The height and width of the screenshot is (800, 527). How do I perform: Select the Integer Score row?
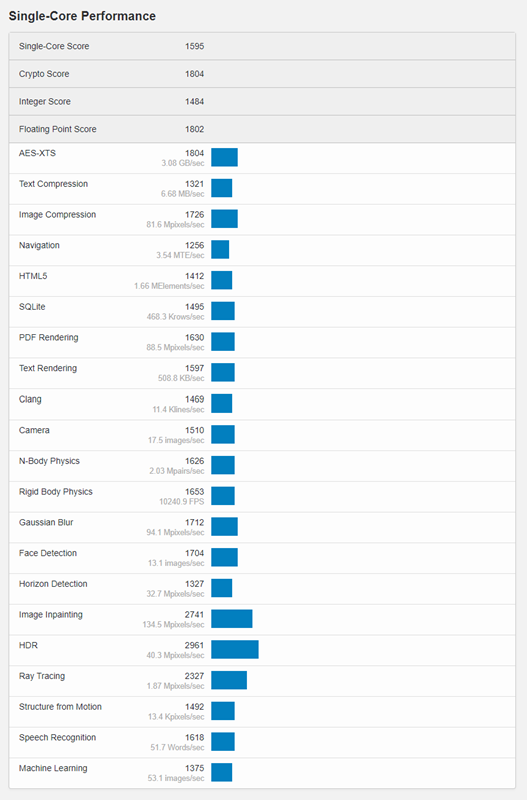[x=262, y=102]
